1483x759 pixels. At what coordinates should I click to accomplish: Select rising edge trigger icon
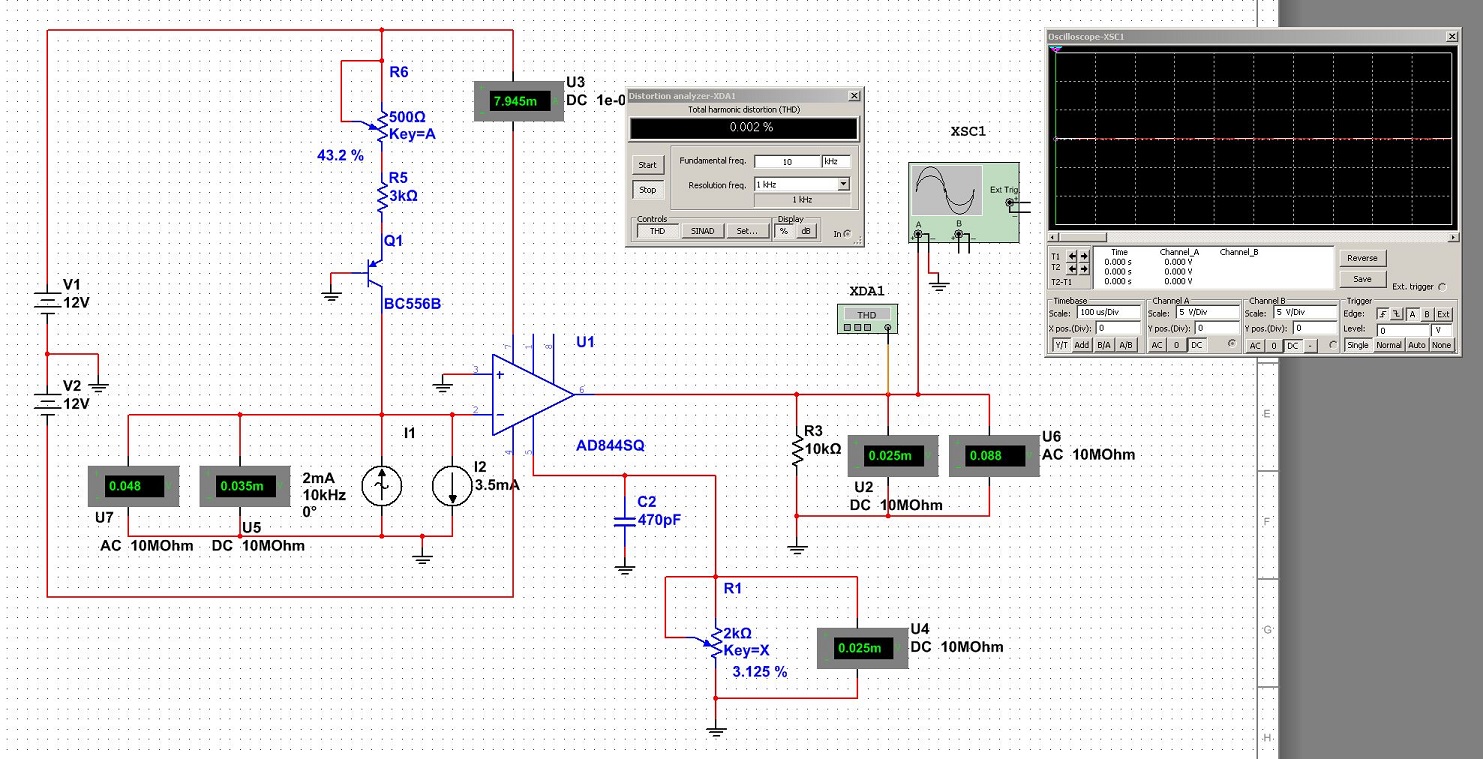click(x=1384, y=314)
